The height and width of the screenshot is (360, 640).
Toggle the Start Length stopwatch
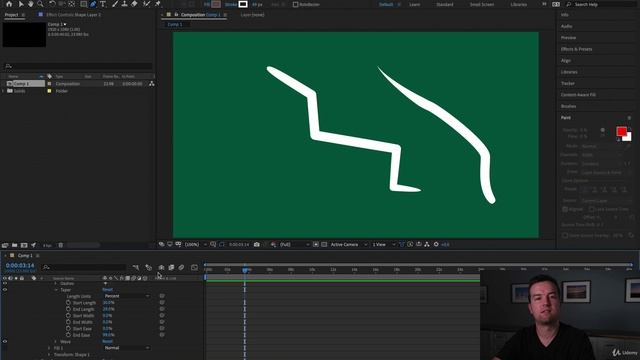(68, 303)
